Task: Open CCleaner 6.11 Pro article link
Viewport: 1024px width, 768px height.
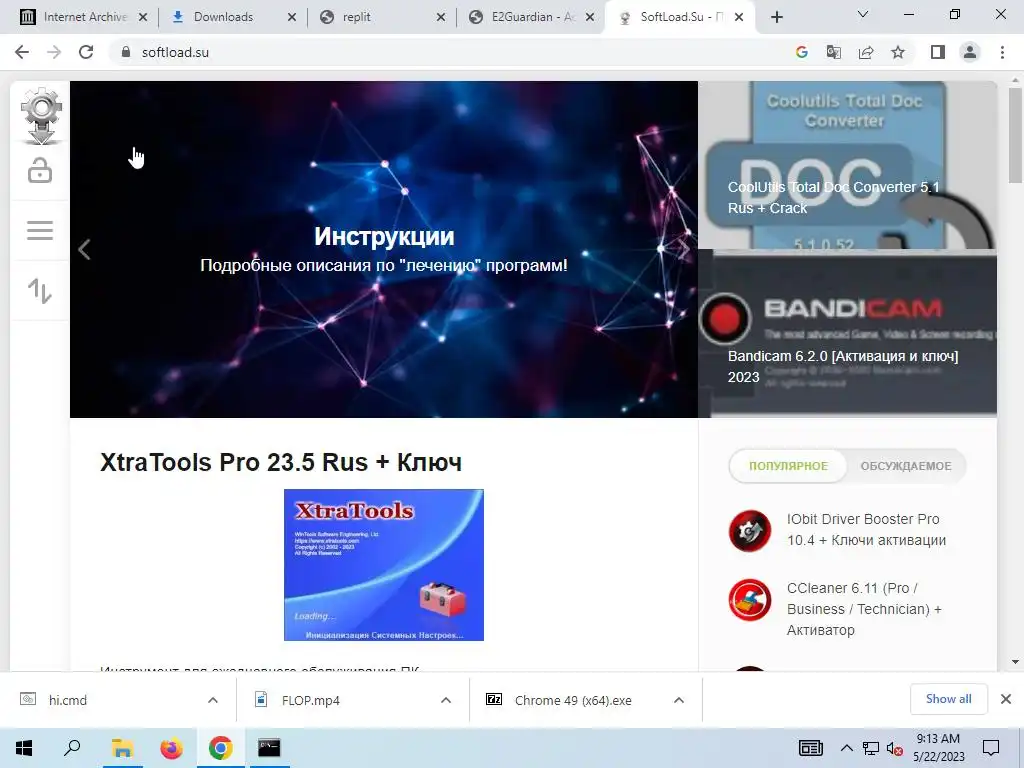Action: click(863, 609)
